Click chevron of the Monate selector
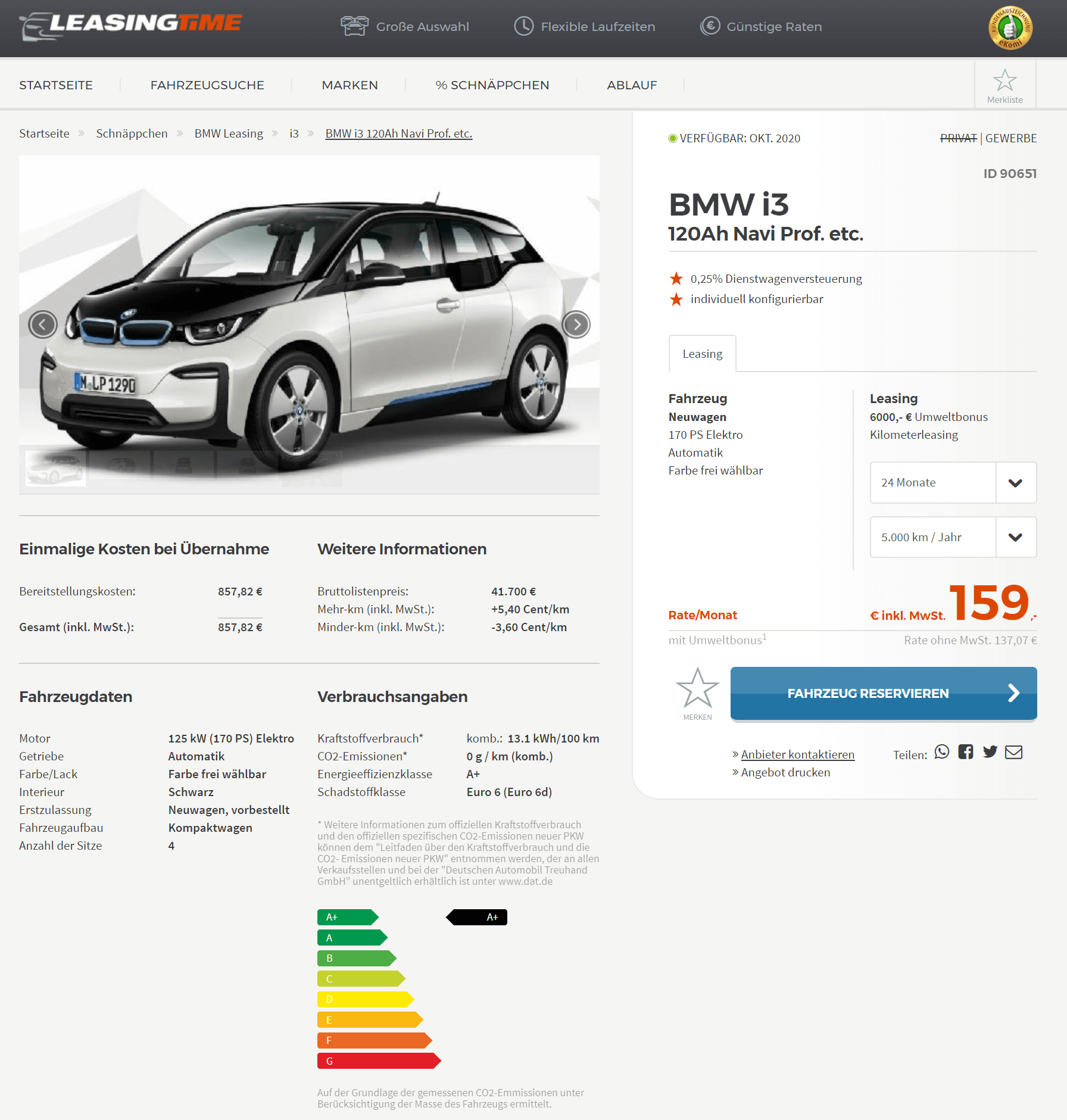The width and height of the screenshot is (1067, 1120). point(1016,482)
